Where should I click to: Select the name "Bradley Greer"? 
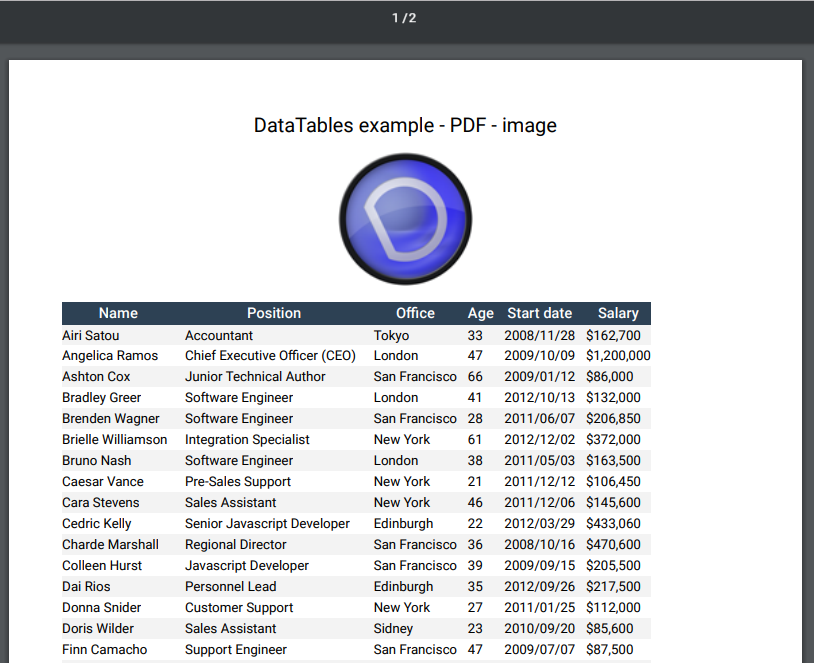pyautogui.click(x=101, y=398)
